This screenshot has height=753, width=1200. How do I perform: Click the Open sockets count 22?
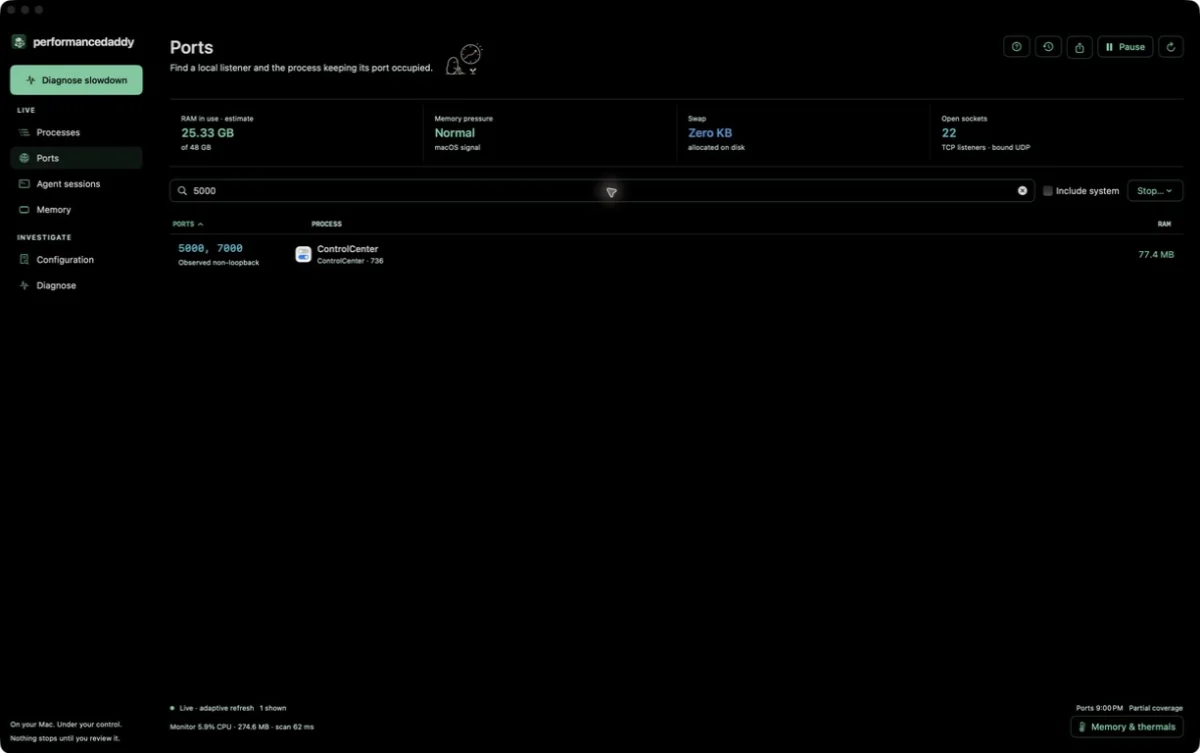949,133
